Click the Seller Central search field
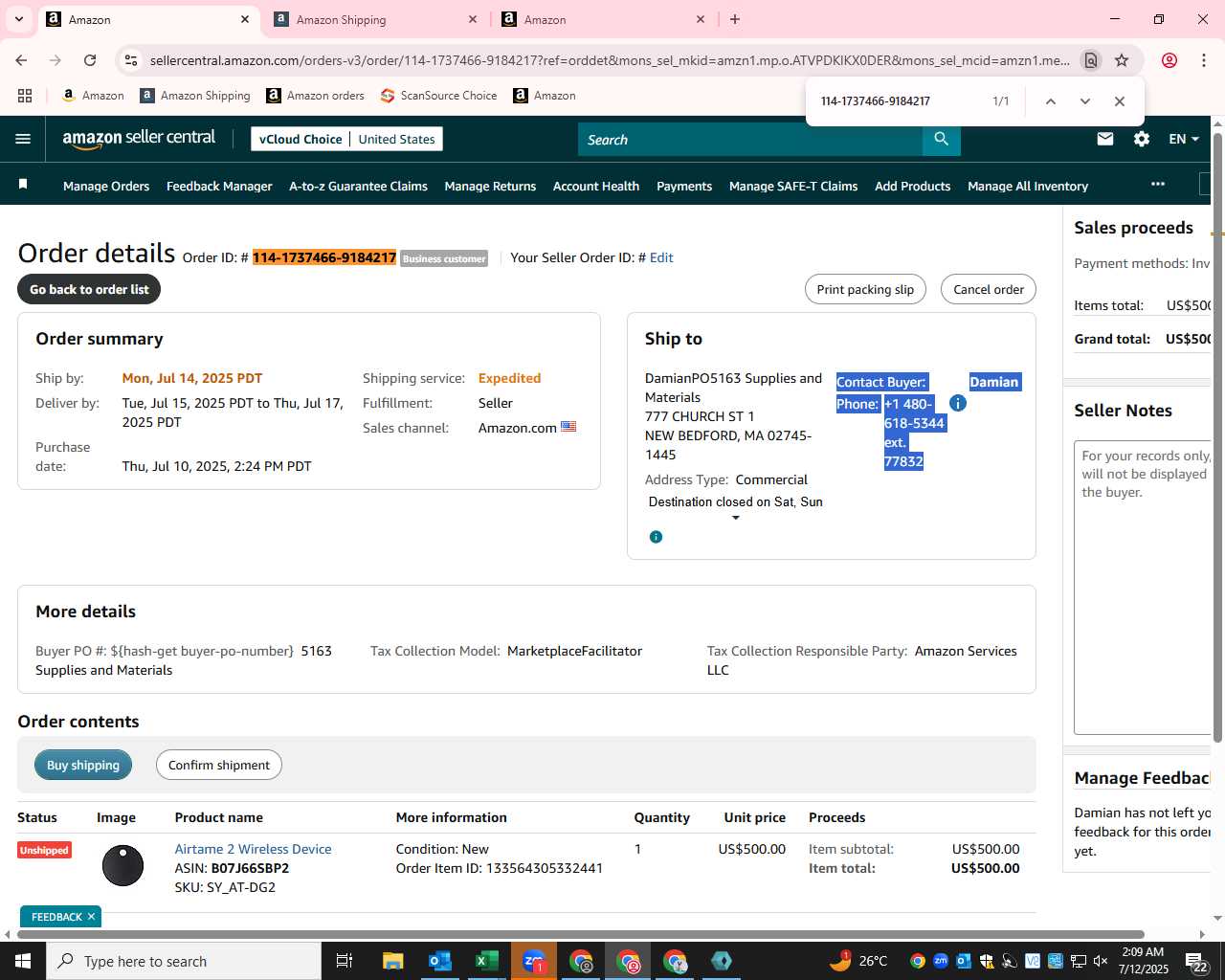Image resolution: width=1225 pixels, height=980 pixels. pos(750,140)
